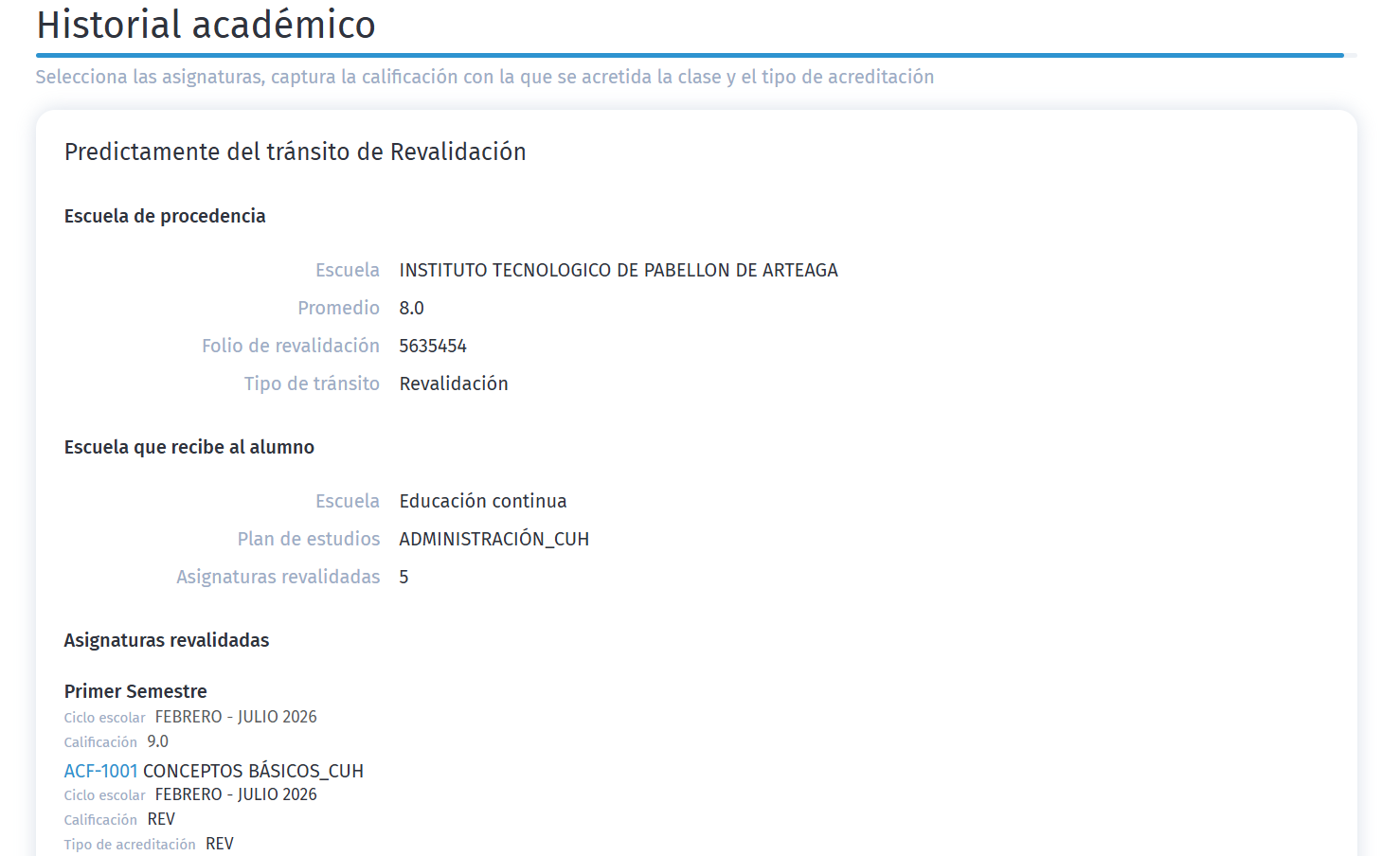
Task: Select the Tipo de tránsito value Revalidación
Action: click(453, 383)
